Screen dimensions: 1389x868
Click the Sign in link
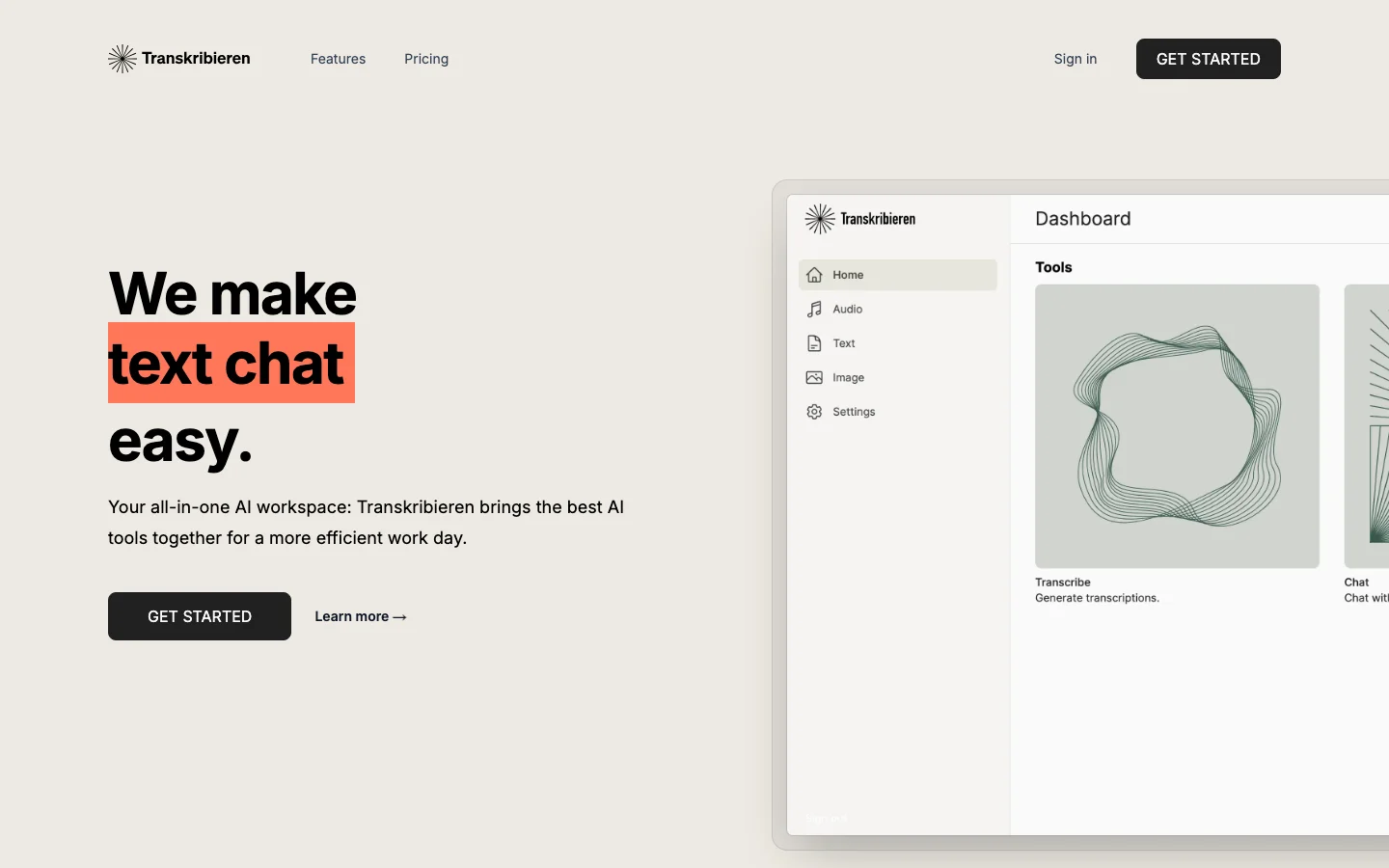1076,59
